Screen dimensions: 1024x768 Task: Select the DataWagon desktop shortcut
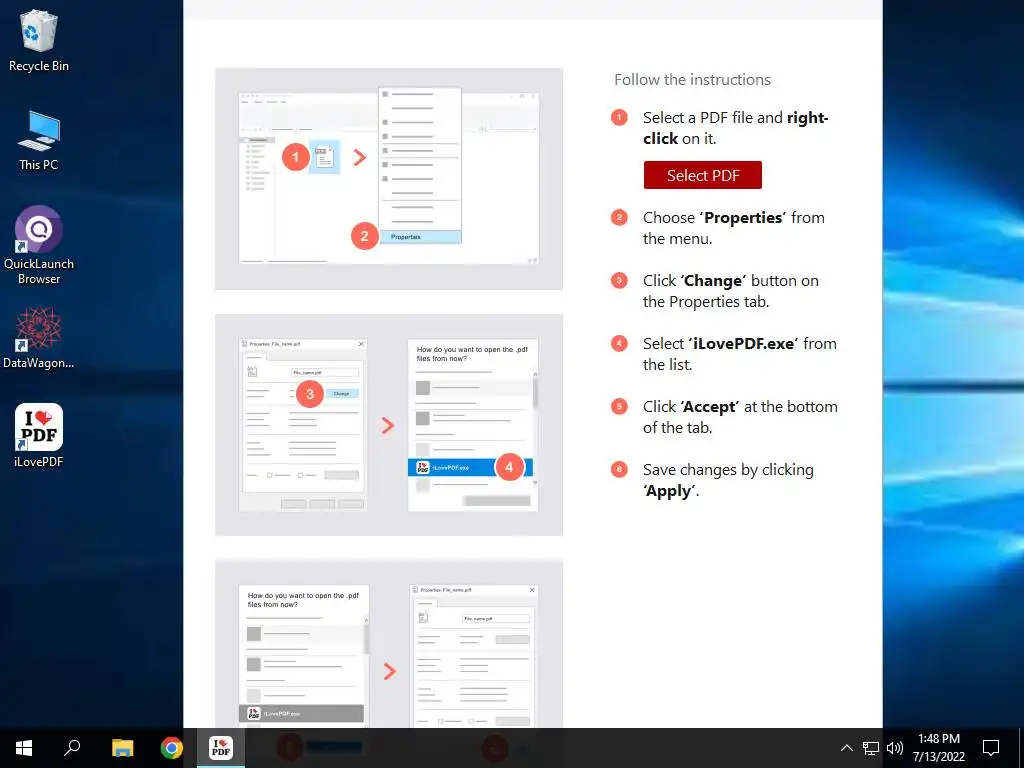click(39, 338)
